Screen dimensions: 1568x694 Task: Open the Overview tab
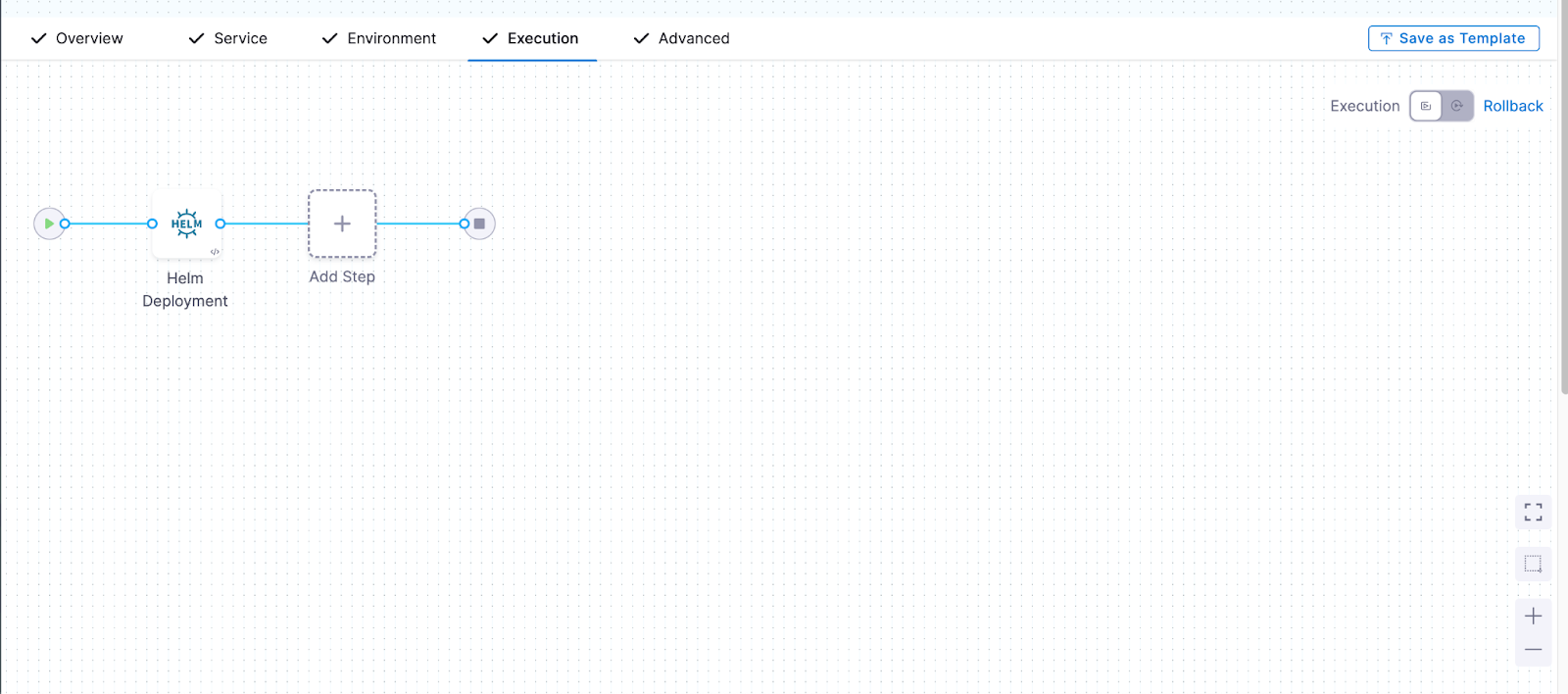[x=77, y=38]
